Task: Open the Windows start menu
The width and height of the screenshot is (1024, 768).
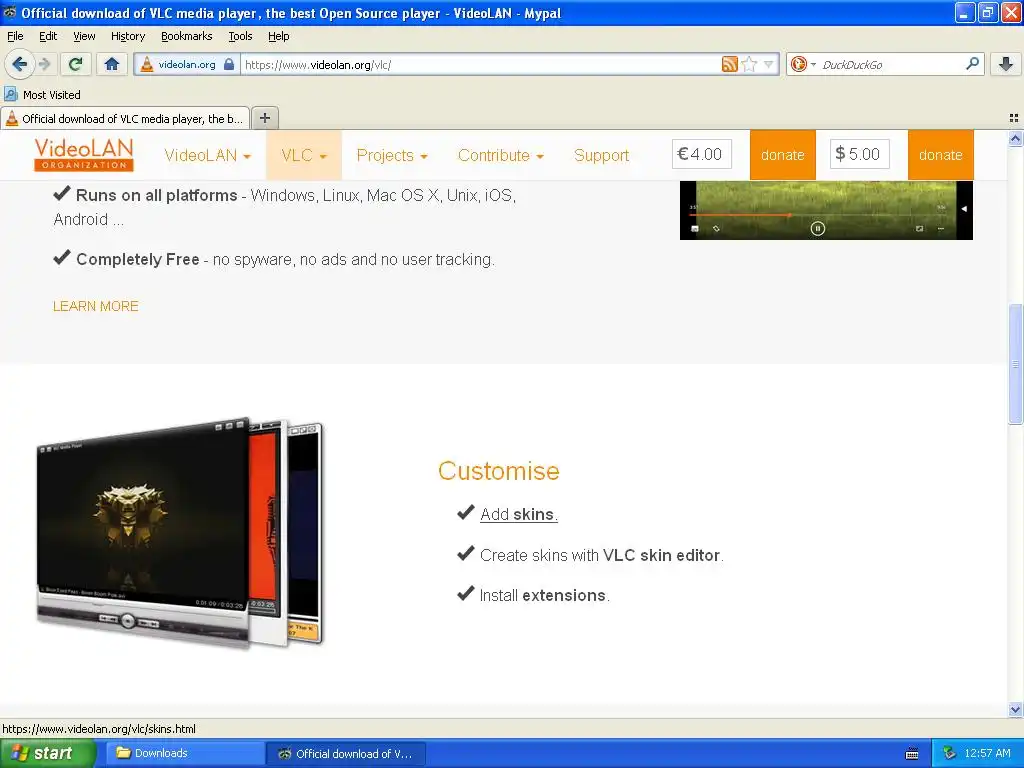Action: coord(48,754)
